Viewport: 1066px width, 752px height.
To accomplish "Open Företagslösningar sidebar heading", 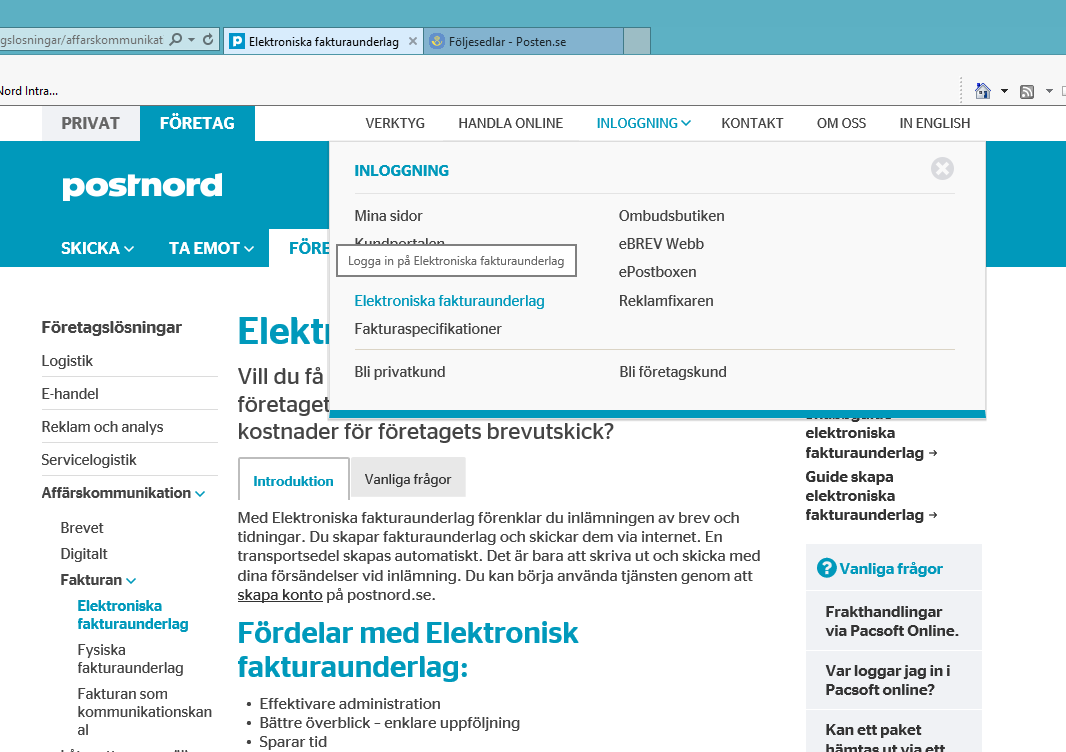I will pos(111,327).
